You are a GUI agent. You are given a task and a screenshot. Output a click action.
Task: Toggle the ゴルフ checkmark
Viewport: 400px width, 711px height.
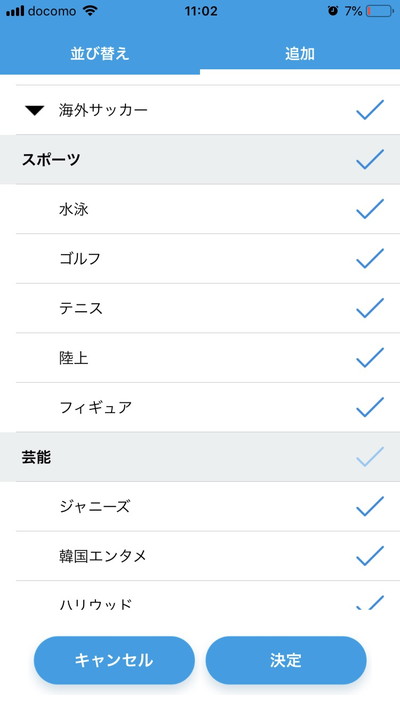click(370, 258)
